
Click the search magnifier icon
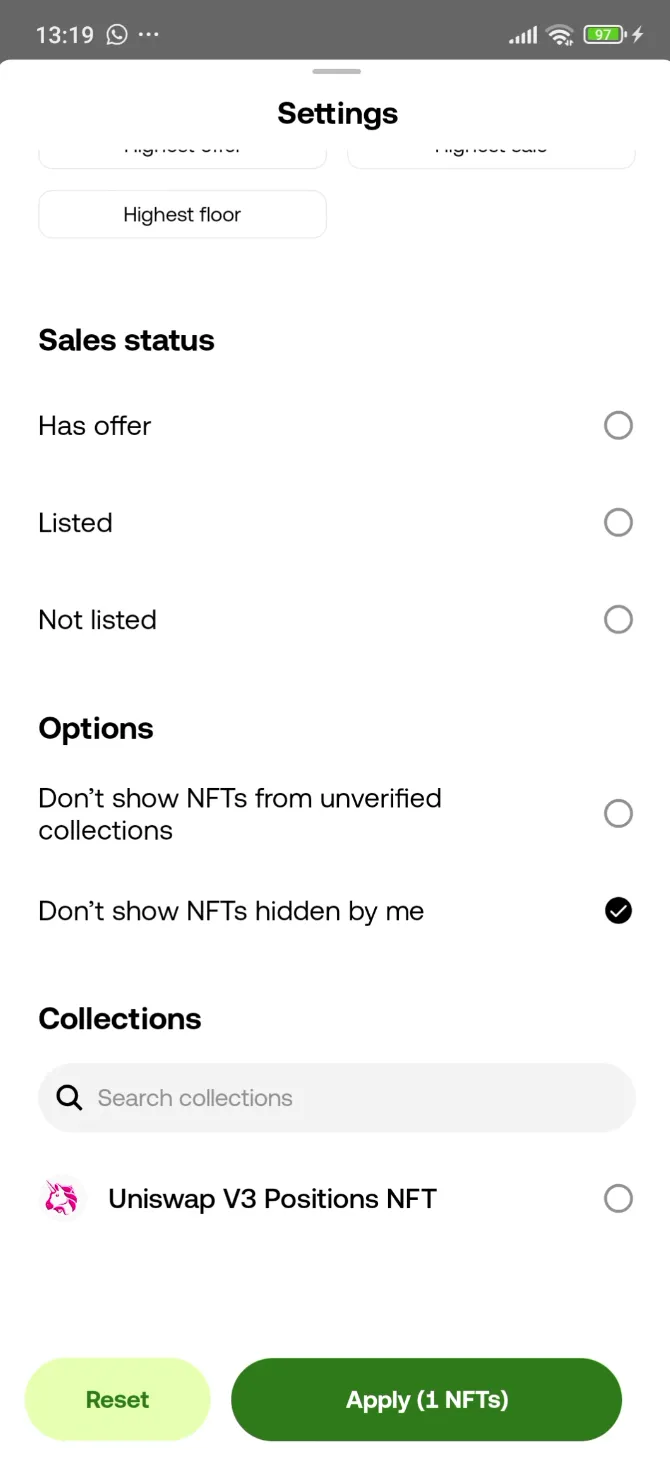coord(69,1098)
